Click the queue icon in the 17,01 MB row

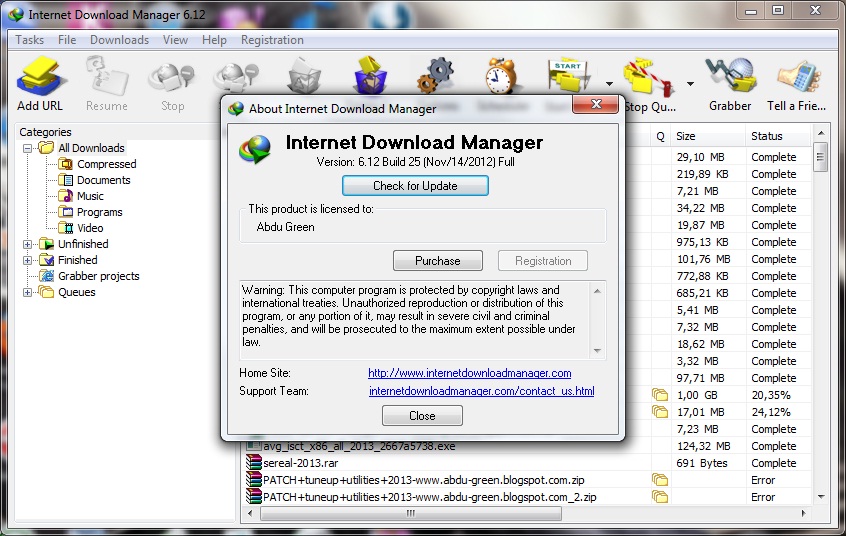coord(659,412)
